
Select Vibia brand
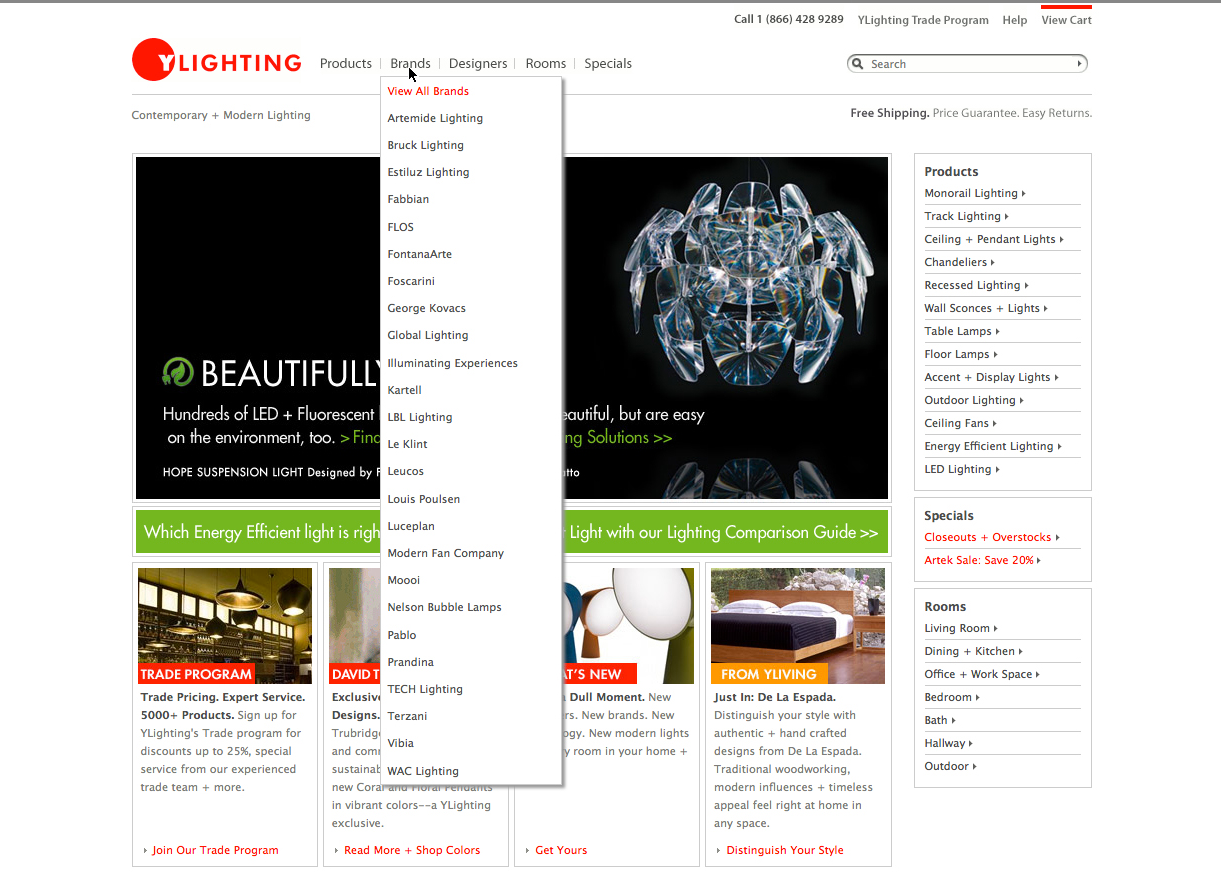click(x=401, y=743)
